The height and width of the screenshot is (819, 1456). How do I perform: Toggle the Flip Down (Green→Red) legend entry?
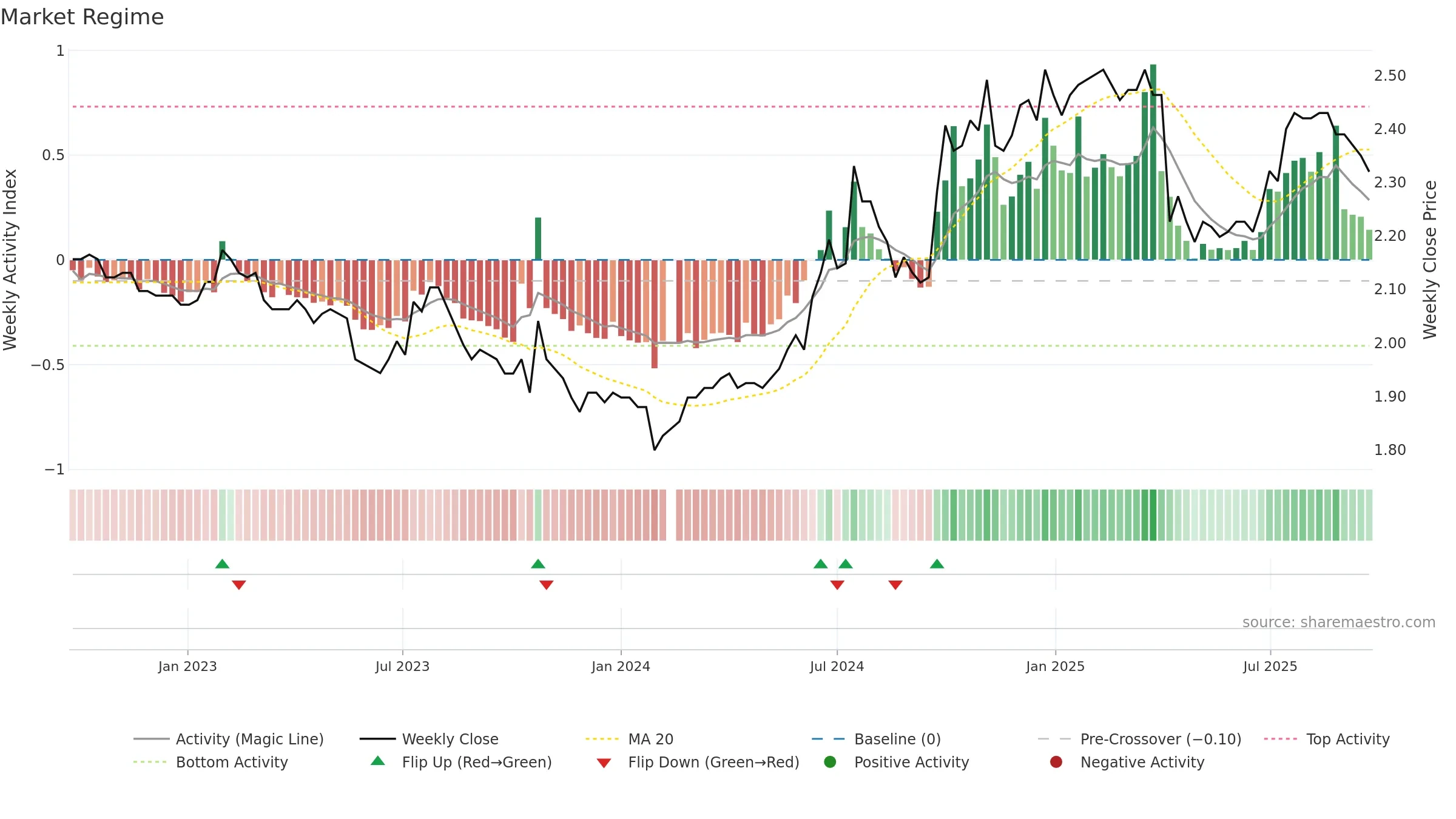point(698,762)
